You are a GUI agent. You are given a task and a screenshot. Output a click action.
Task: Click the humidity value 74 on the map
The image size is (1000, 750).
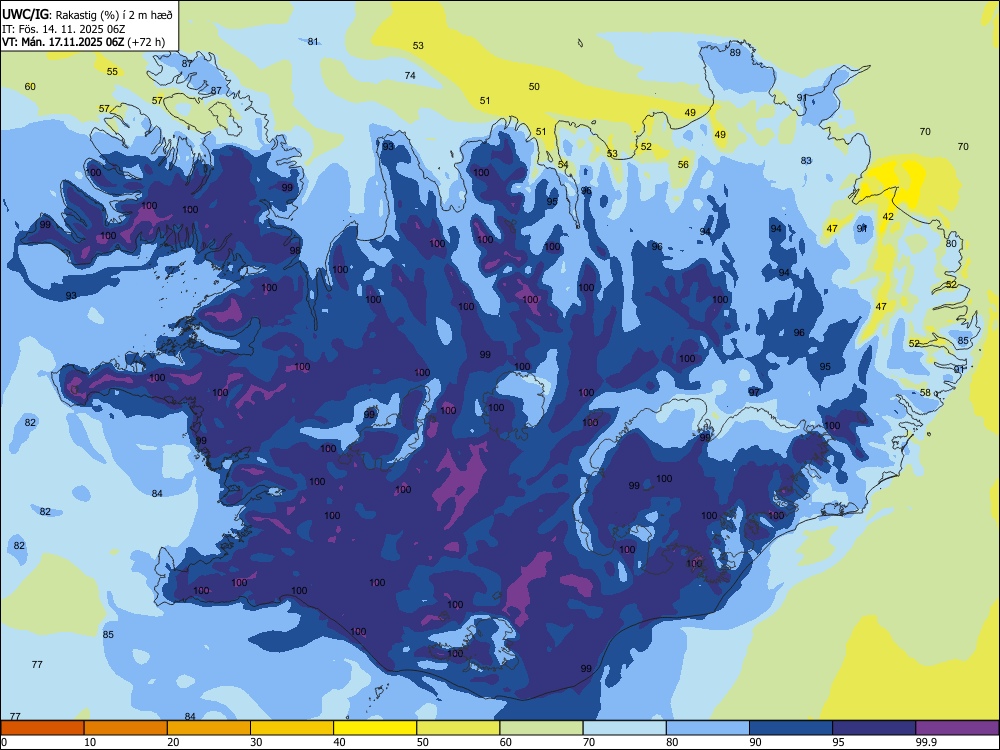pos(410,75)
